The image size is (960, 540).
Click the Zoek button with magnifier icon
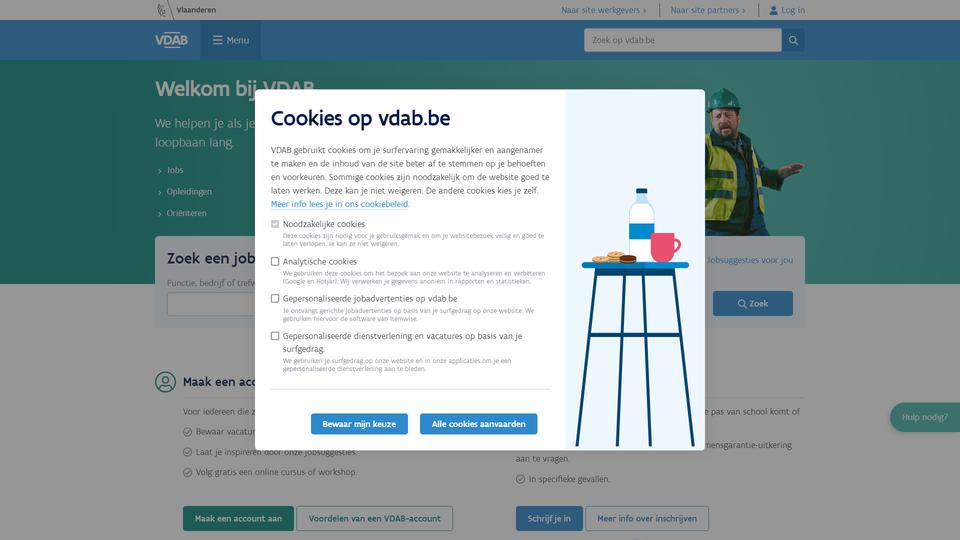[752, 304]
